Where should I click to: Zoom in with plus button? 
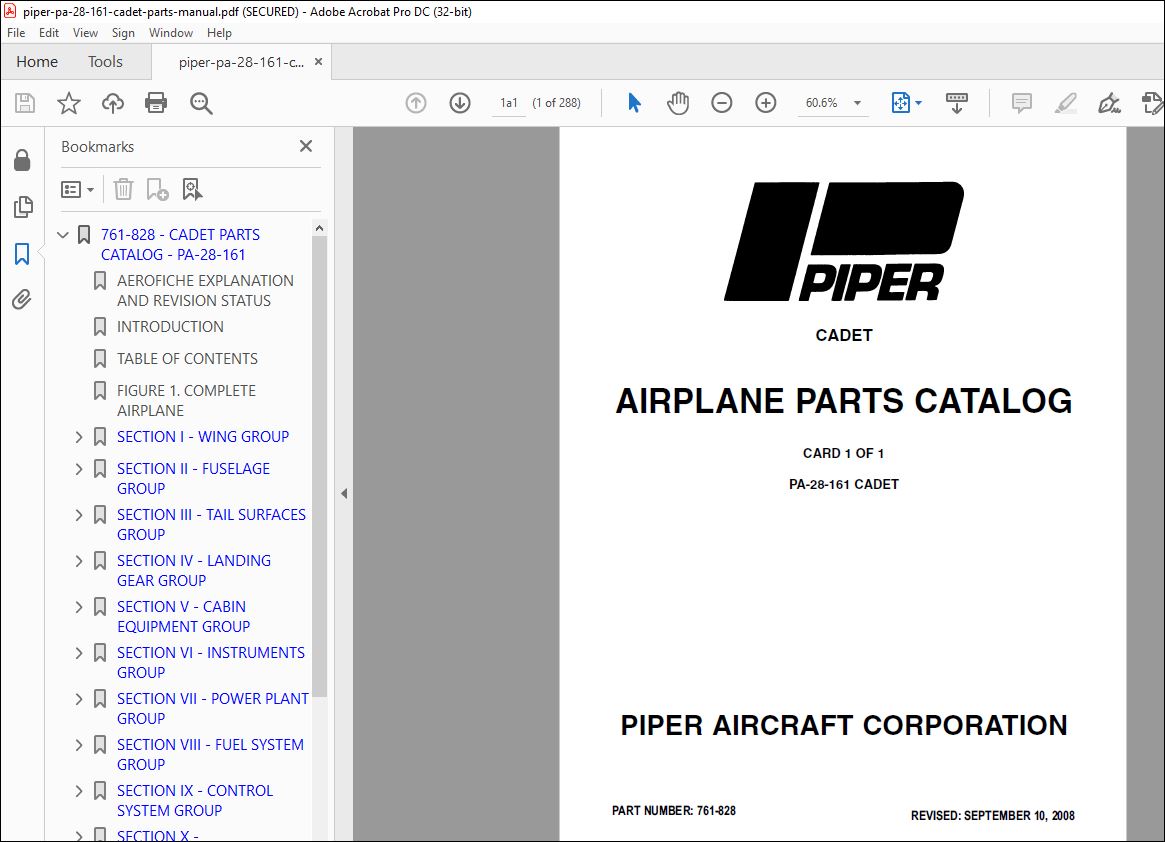765,103
